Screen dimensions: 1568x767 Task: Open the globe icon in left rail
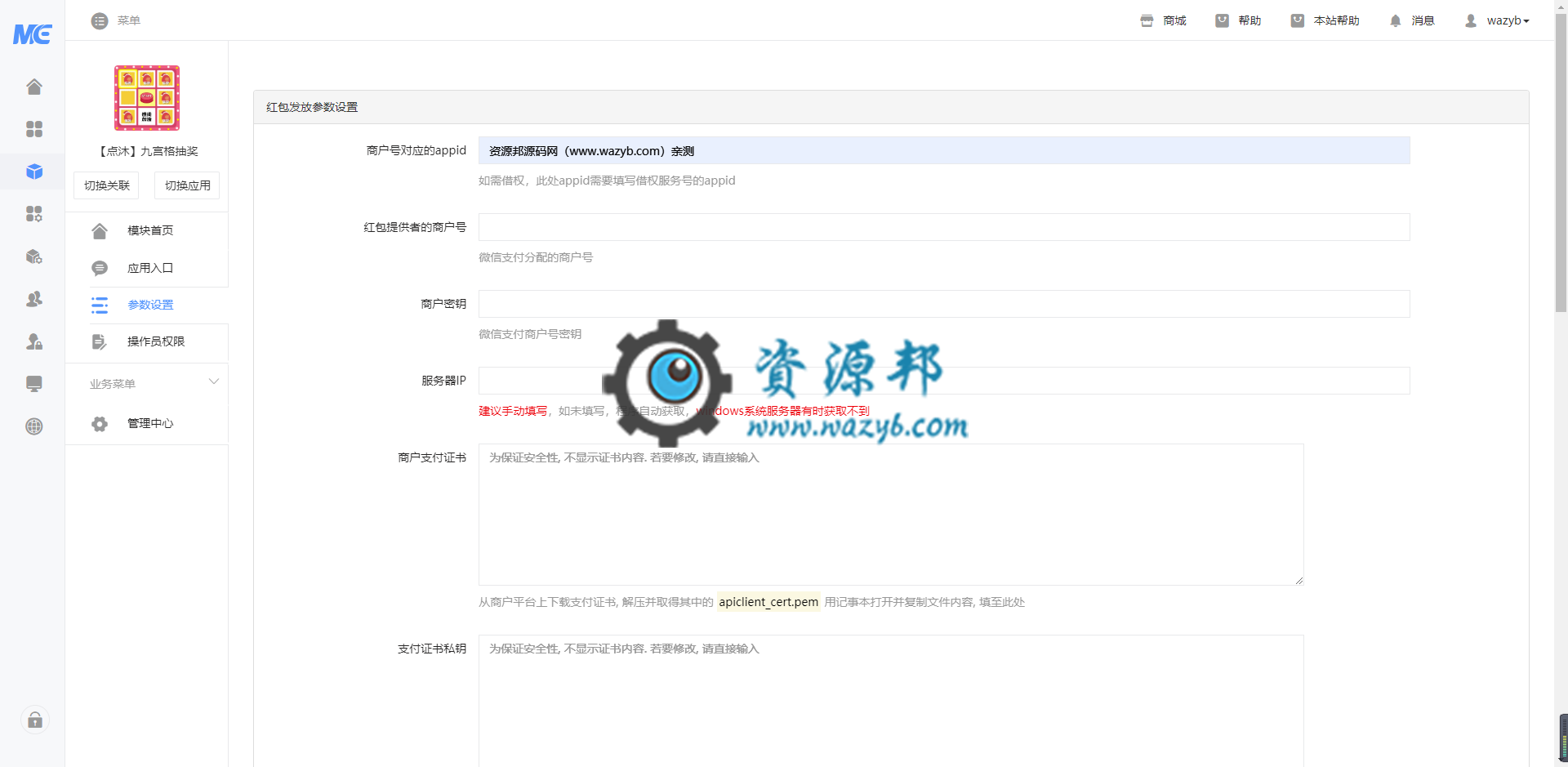pos(34,426)
